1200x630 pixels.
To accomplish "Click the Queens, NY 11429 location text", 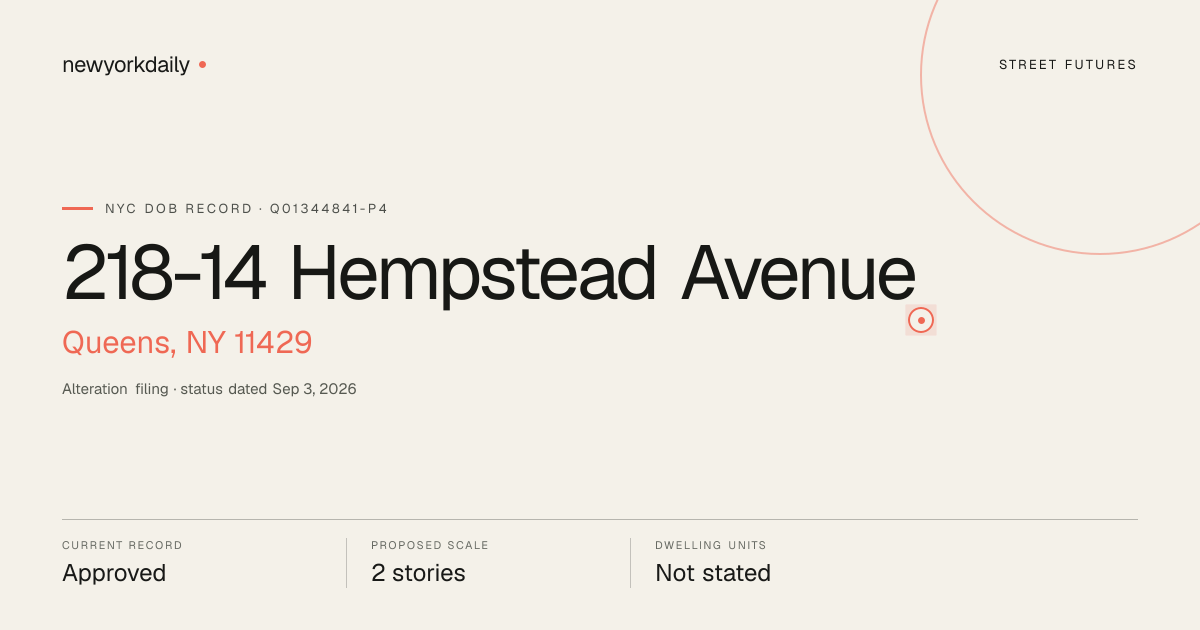I will pos(187,343).
